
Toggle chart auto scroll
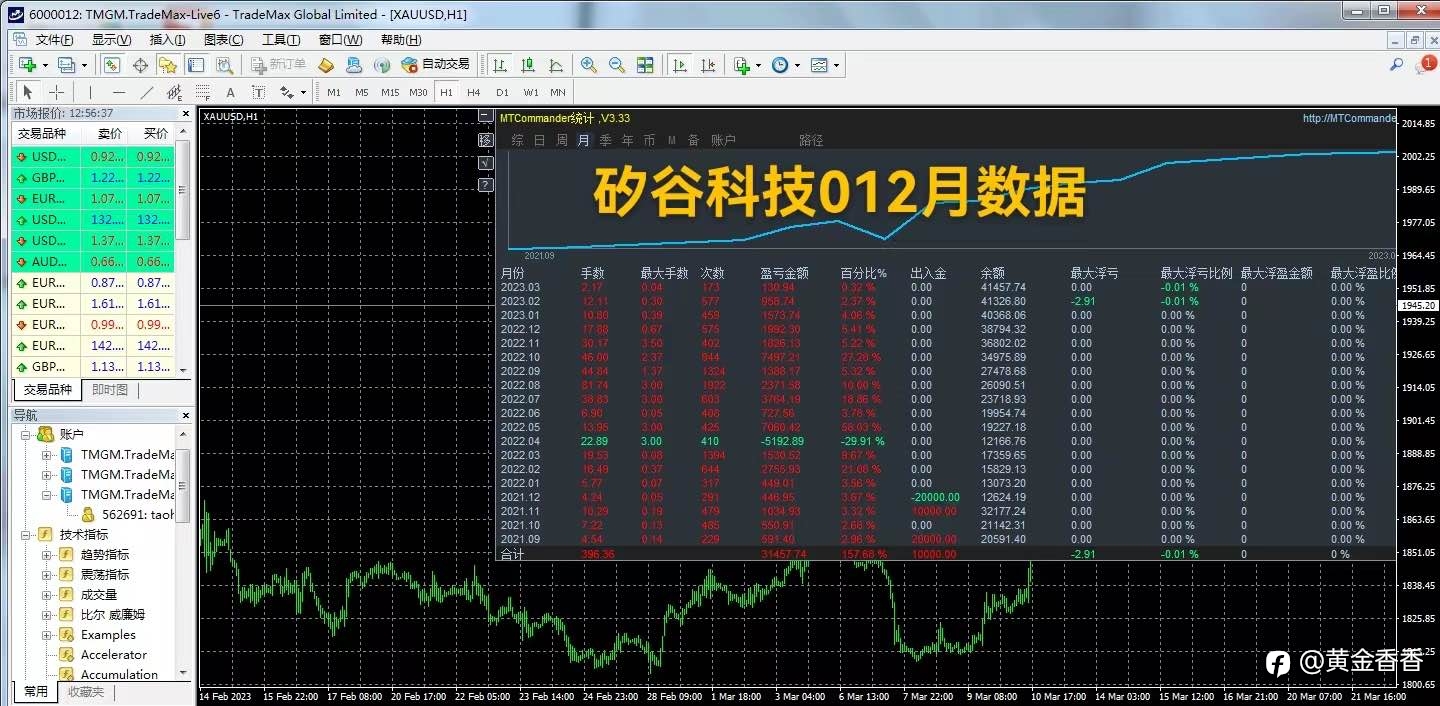680,65
